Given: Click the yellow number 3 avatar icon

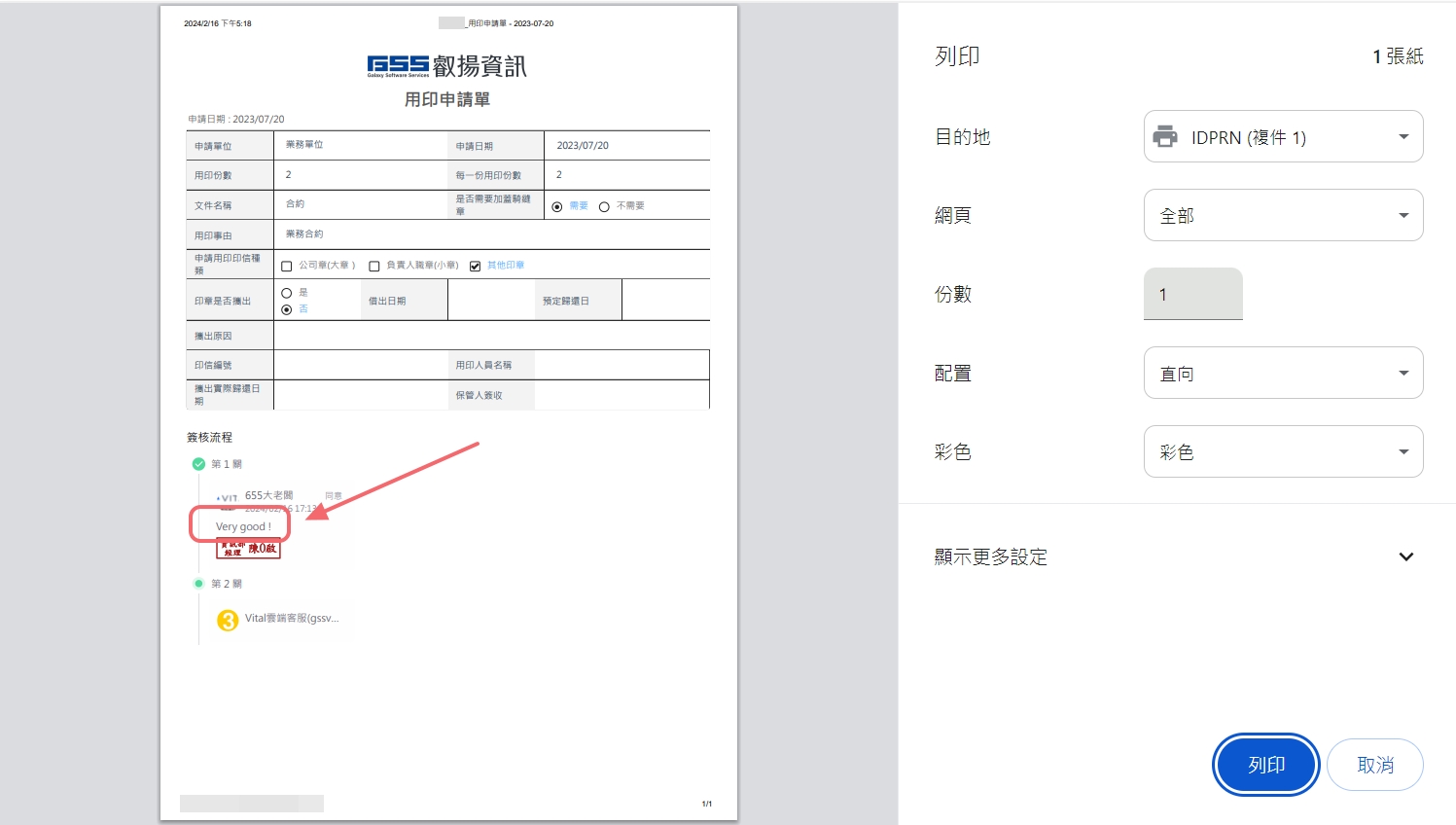Looking at the screenshot, I should tap(228, 620).
